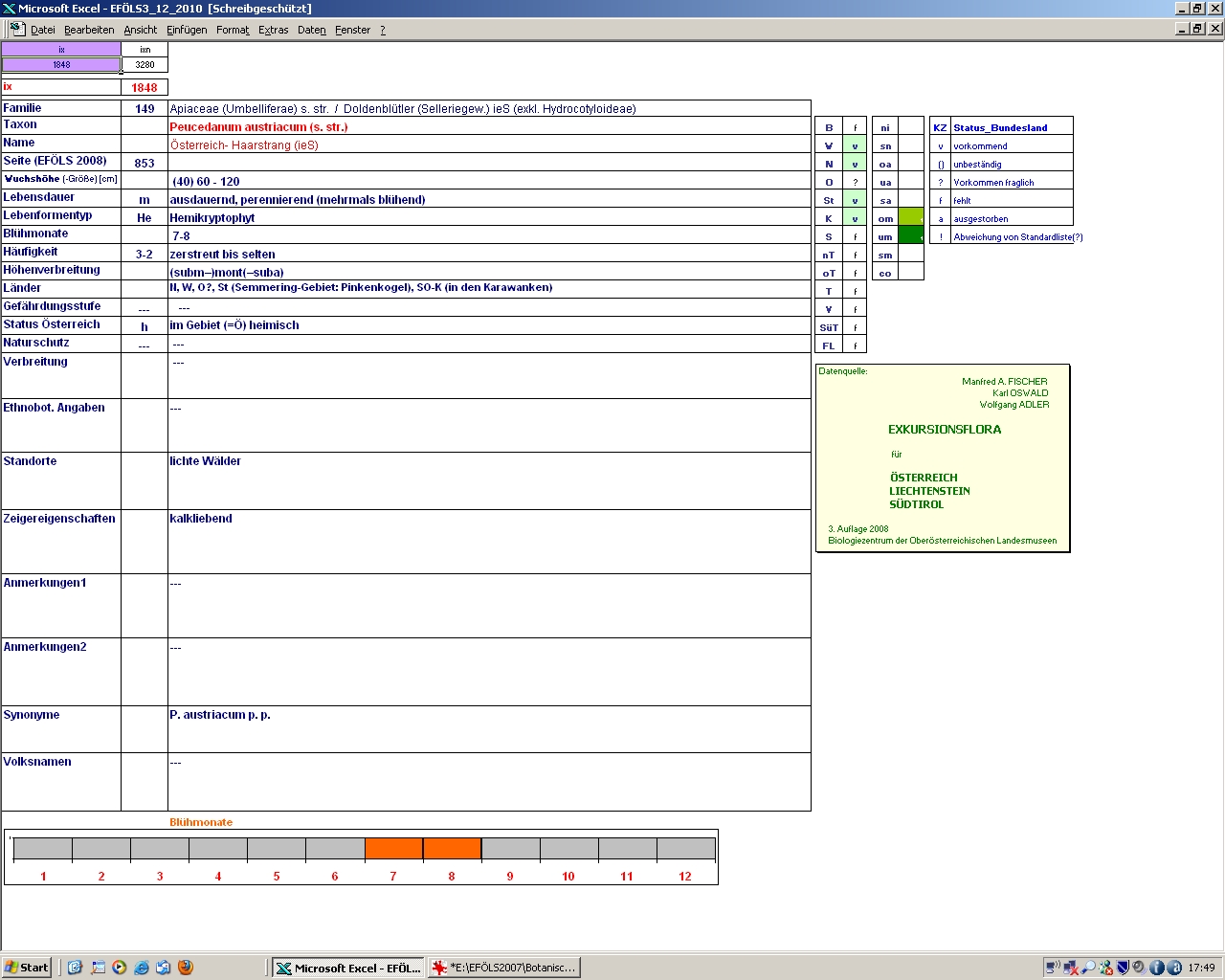This screenshot has width=1225, height=980.
Task: Open the Einfügen menu
Action: [187, 30]
